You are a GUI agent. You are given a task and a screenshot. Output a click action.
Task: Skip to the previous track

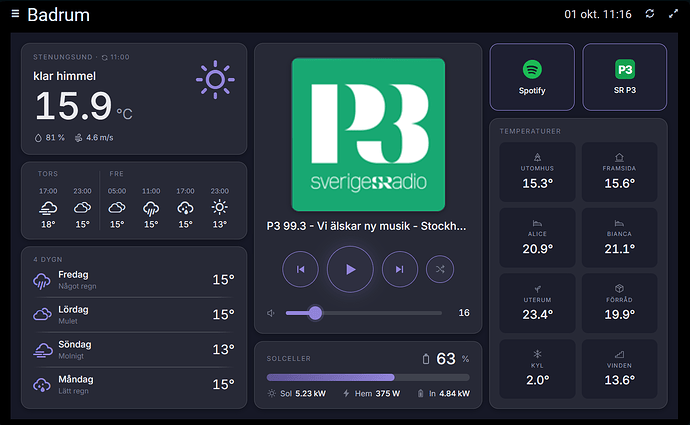(301, 269)
